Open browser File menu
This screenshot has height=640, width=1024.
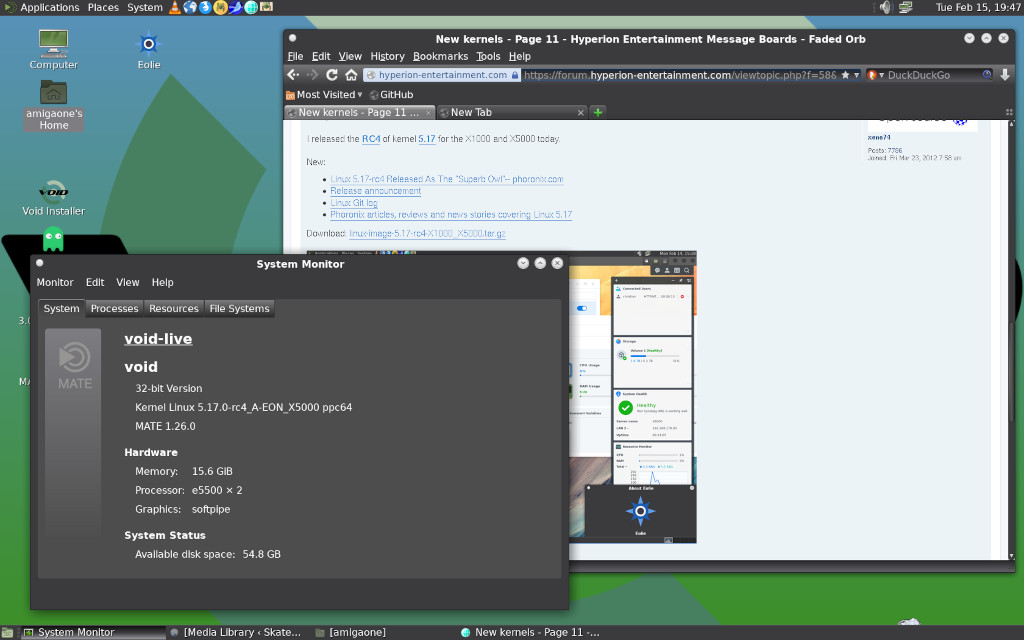click(x=295, y=56)
